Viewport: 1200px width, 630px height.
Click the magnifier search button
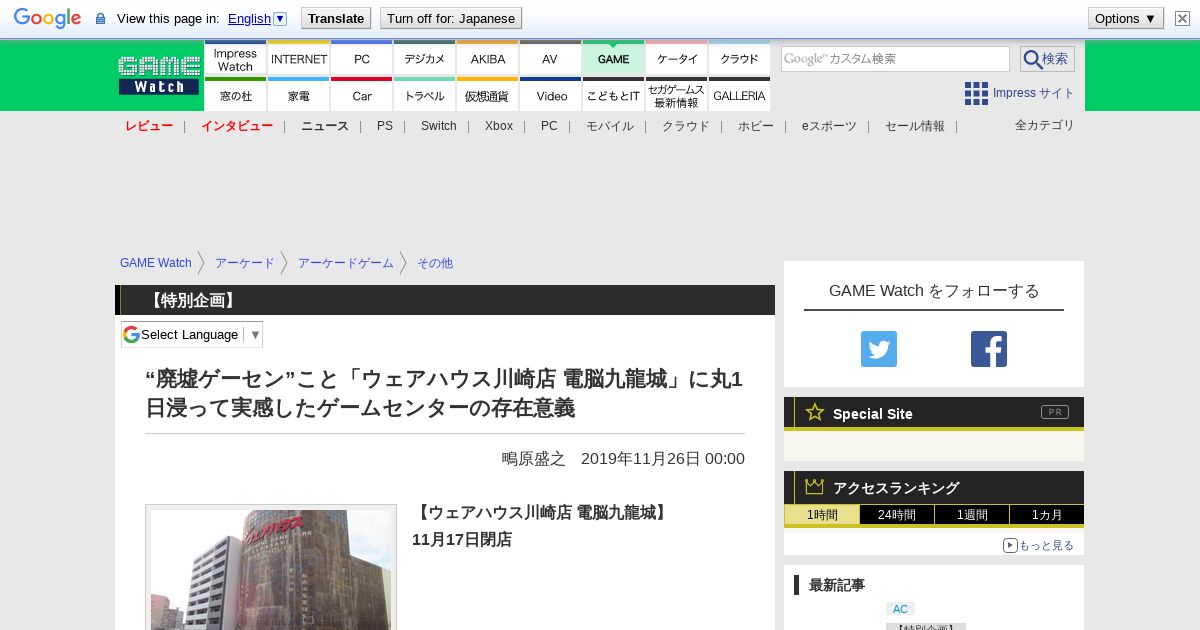click(x=1047, y=59)
